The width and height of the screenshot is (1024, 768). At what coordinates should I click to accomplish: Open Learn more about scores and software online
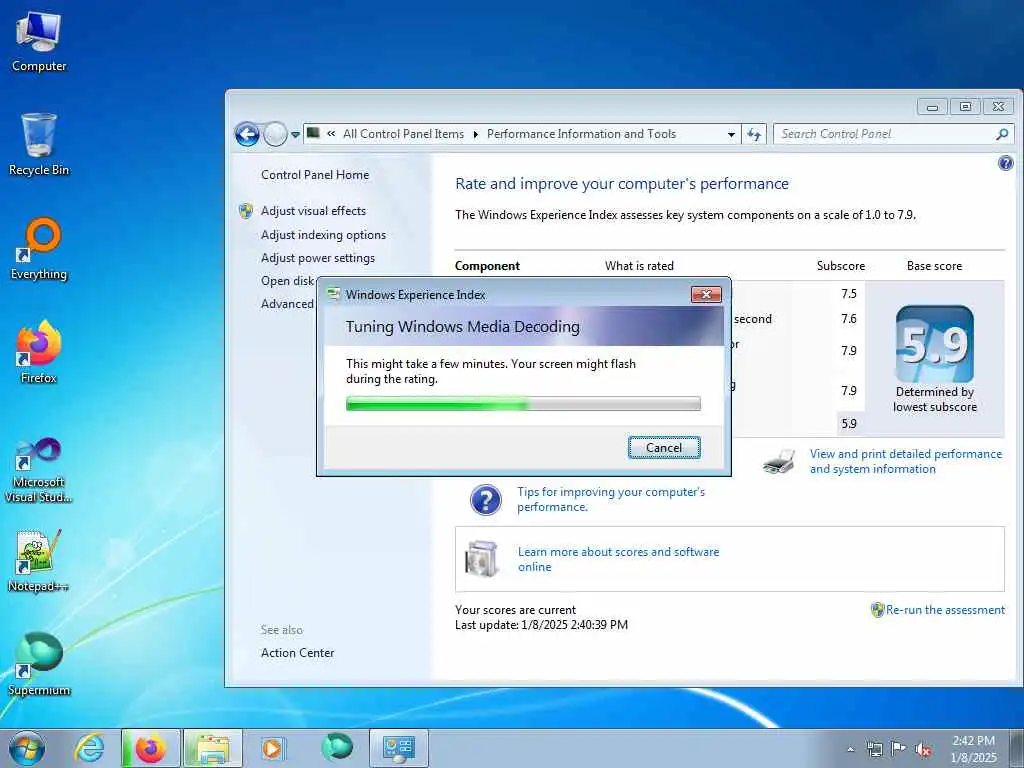[618, 560]
